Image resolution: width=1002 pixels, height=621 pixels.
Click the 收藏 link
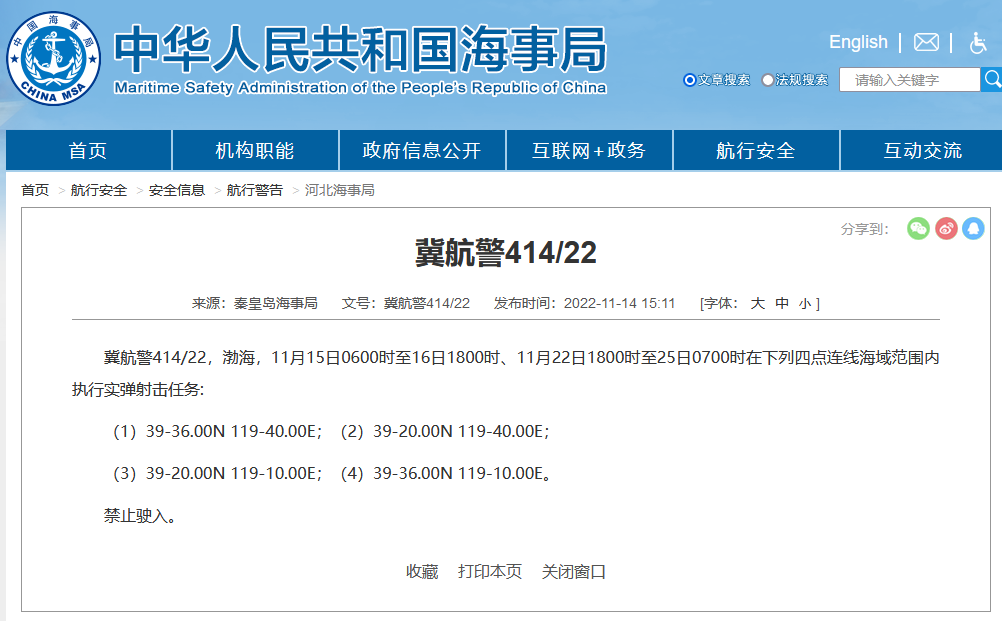point(422,571)
